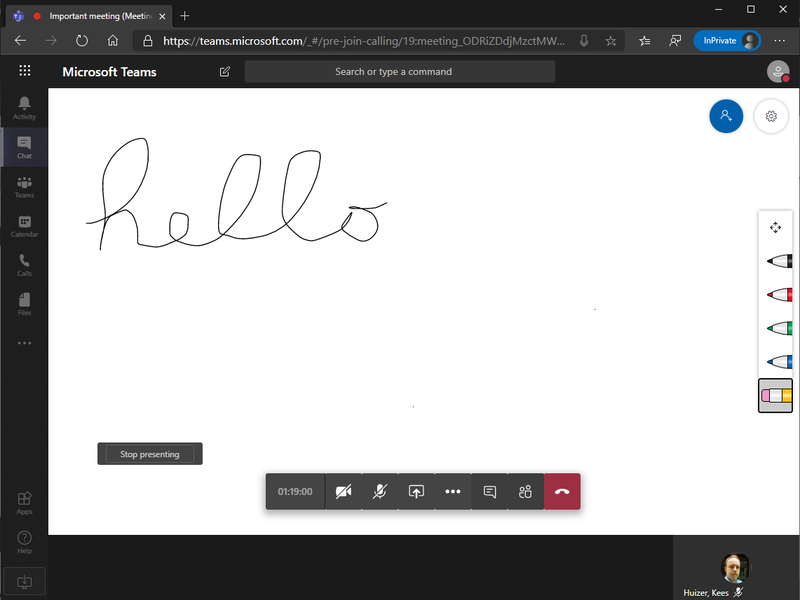Select the whiteboard eraser tool
Image resolution: width=800 pixels, height=600 pixels.
(776, 395)
